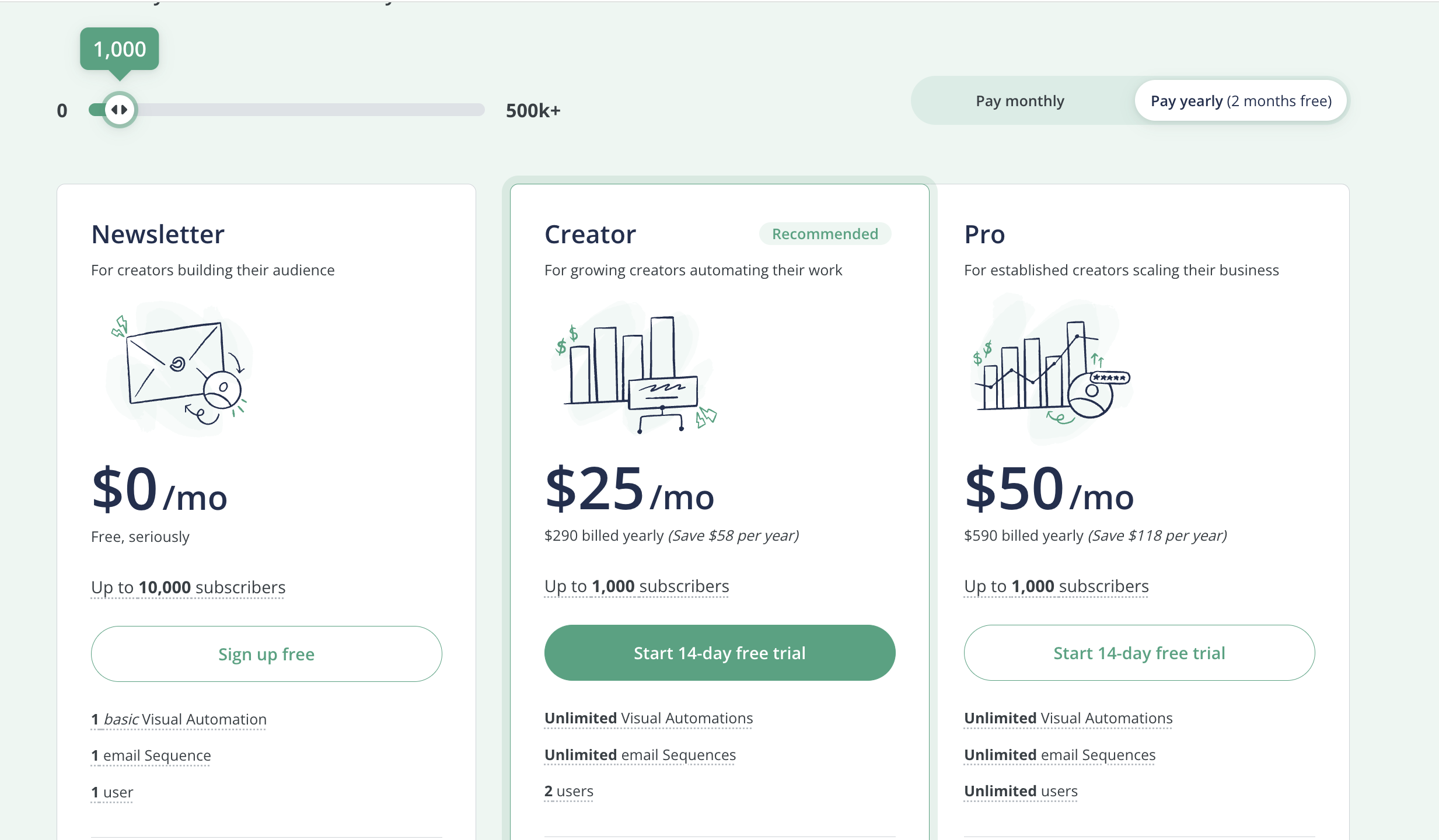The width and height of the screenshot is (1439, 840).
Task: Click Sign up free for Newsletter plan
Action: pos(266,653)
